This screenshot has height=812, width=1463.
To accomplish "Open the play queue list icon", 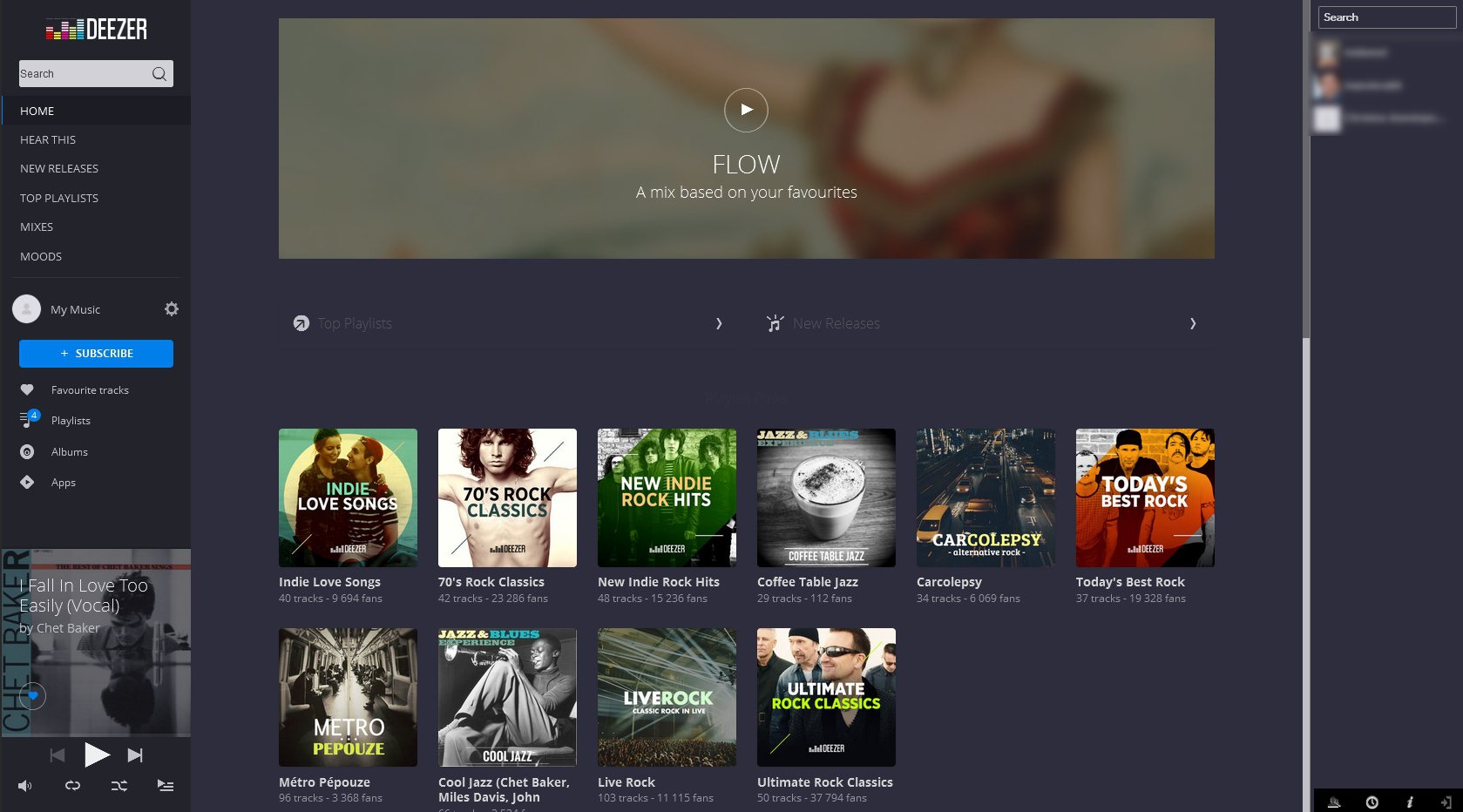I will click(166, 786).
